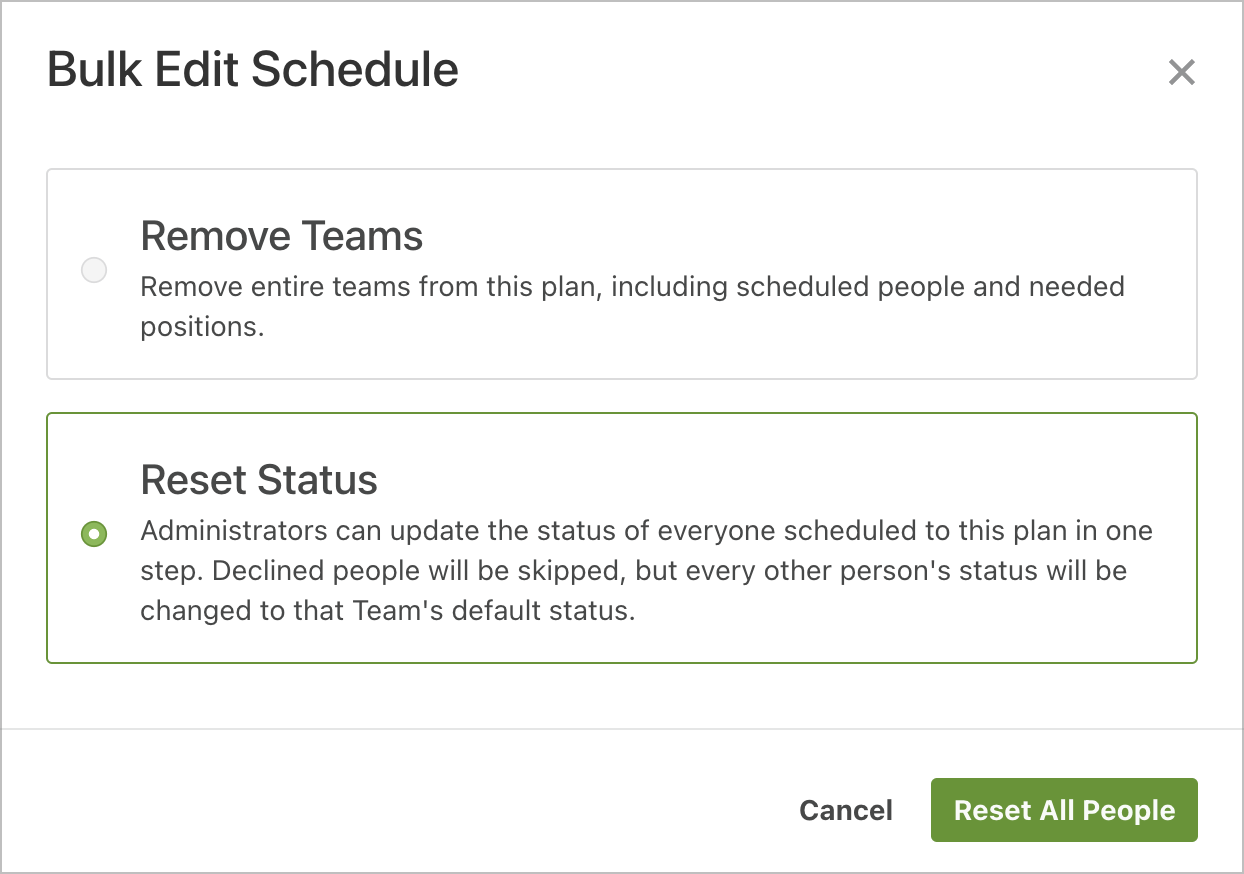Confirm the reset with the green button
Image resolution: width=1244 pixels, height=874 pixels.
point(1064,810)
